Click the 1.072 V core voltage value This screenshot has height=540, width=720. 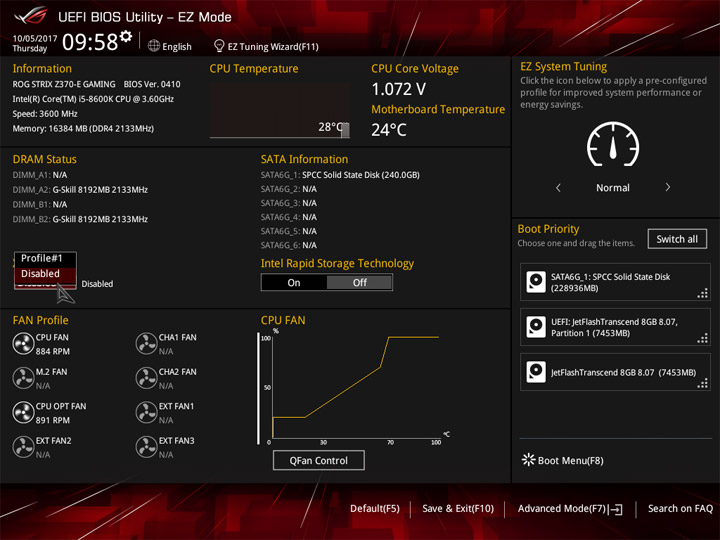[x=399, y=89]
